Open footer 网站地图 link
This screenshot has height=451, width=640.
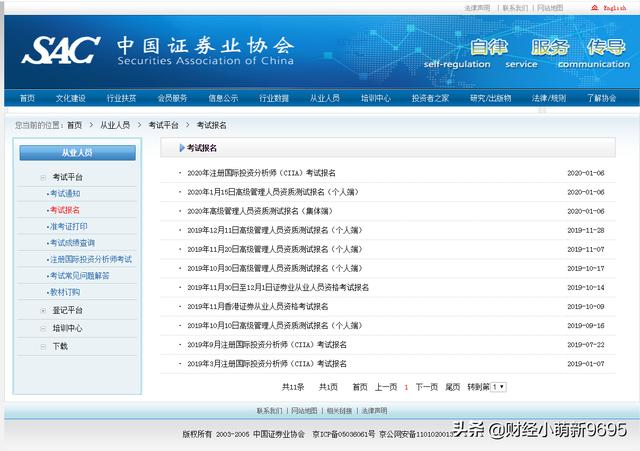click(304, 411)
